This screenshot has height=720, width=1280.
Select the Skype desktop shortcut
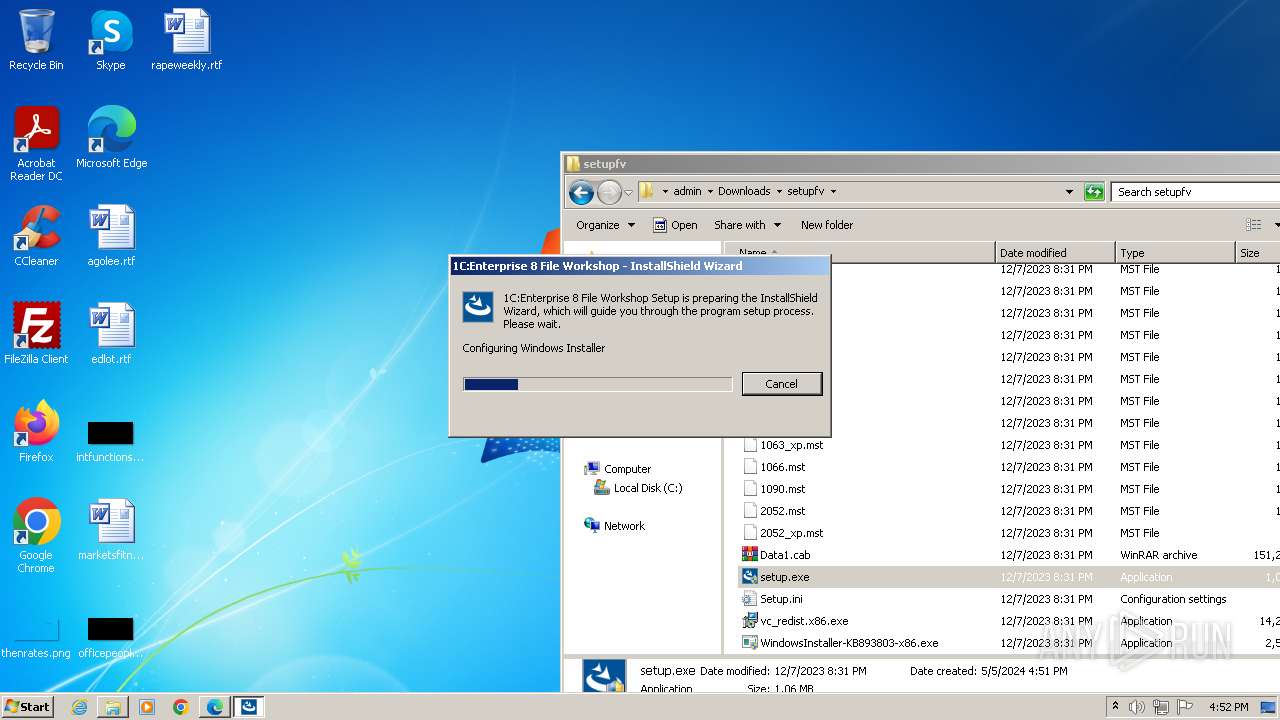110,40
